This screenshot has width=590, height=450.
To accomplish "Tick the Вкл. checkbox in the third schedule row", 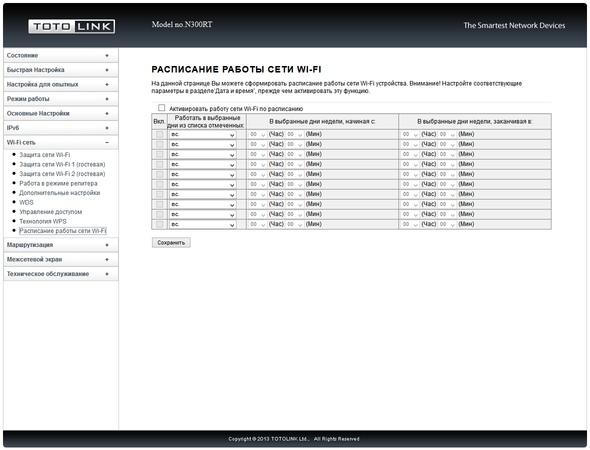I will [x=160, y=154].
